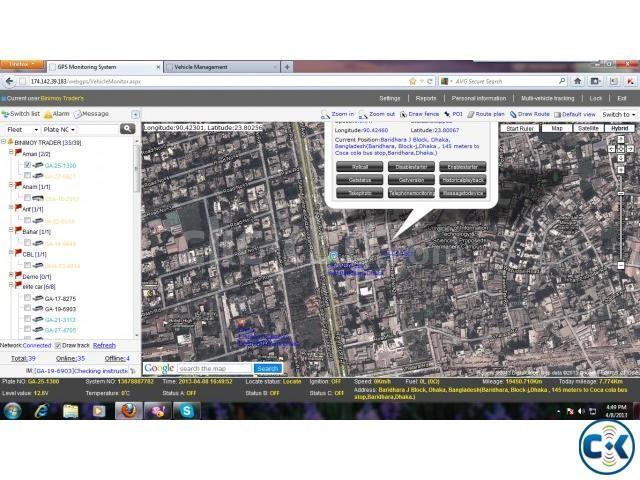Open the Reports menu
The image size is (640, 480).
[x=426, y=98]
